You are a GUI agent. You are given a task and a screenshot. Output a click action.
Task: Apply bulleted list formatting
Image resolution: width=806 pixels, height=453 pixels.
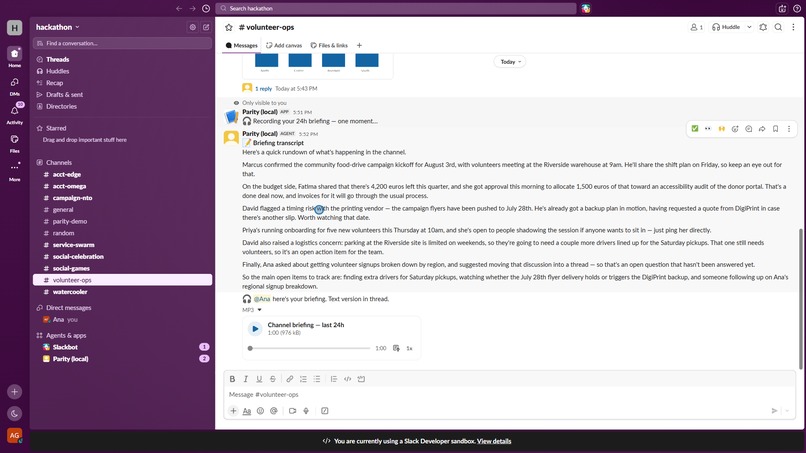(317, 379)
